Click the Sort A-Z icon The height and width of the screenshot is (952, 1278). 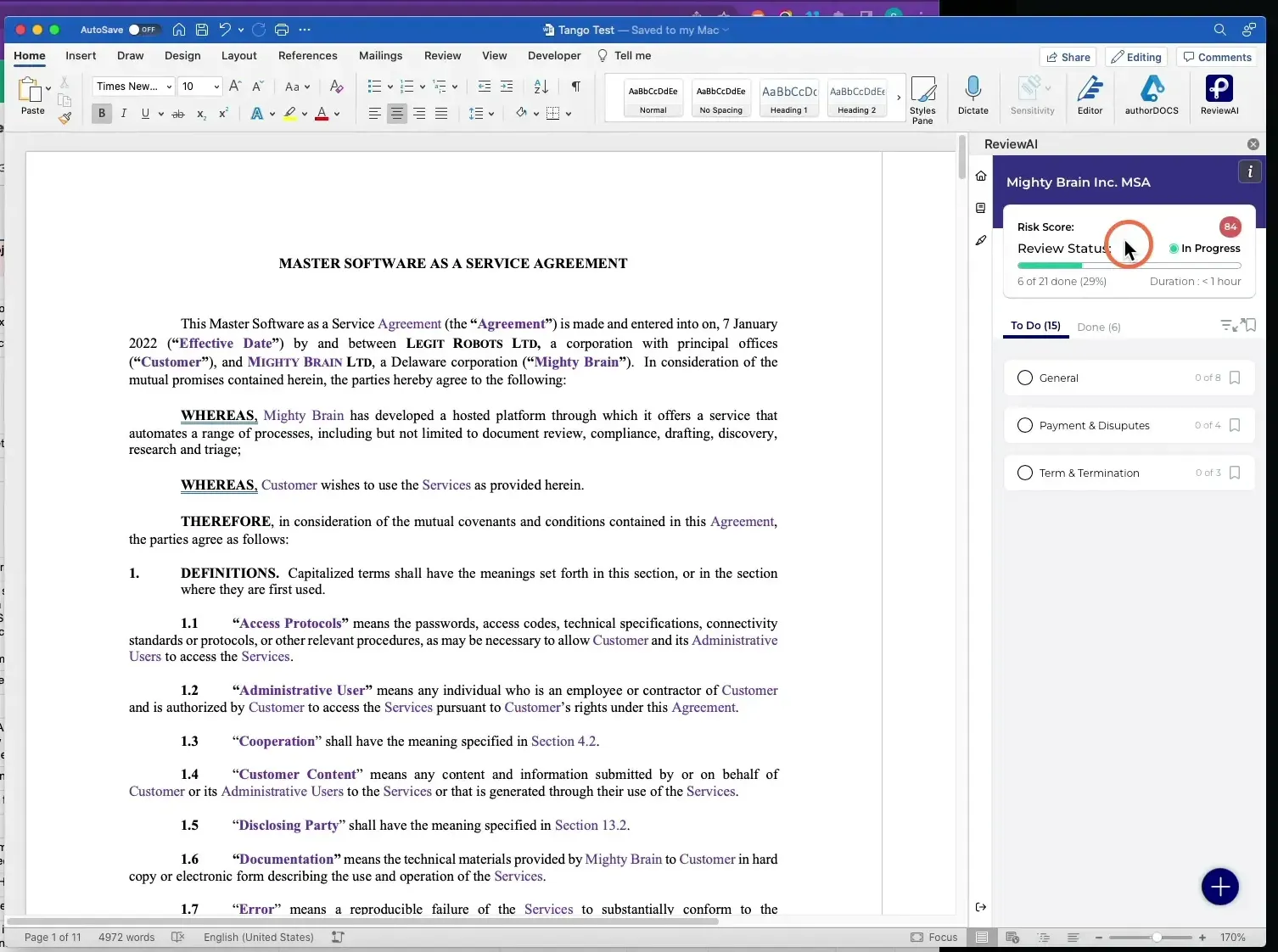[x=541, y=87]
